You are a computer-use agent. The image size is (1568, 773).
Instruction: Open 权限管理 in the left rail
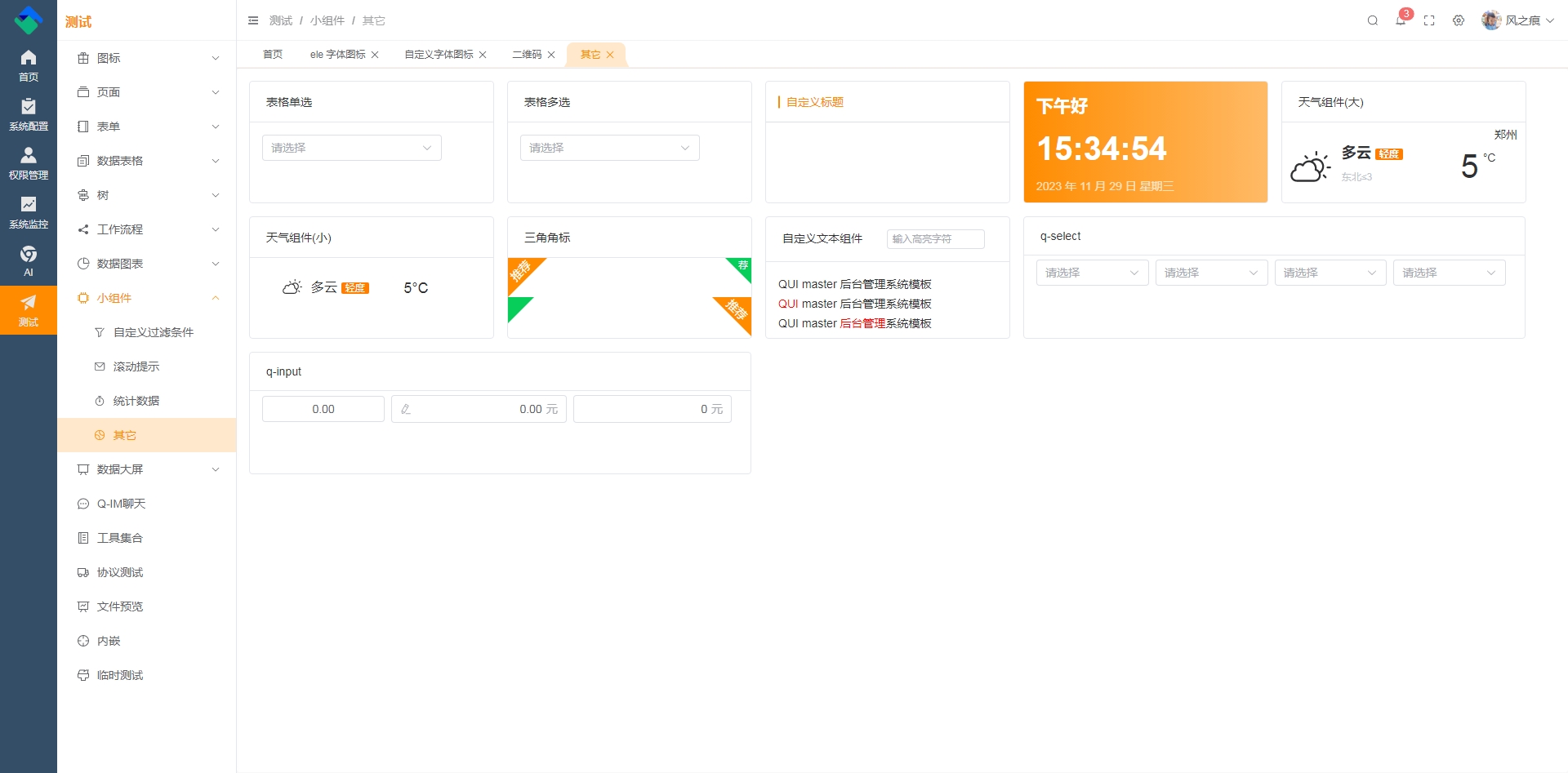click(29, 163)
